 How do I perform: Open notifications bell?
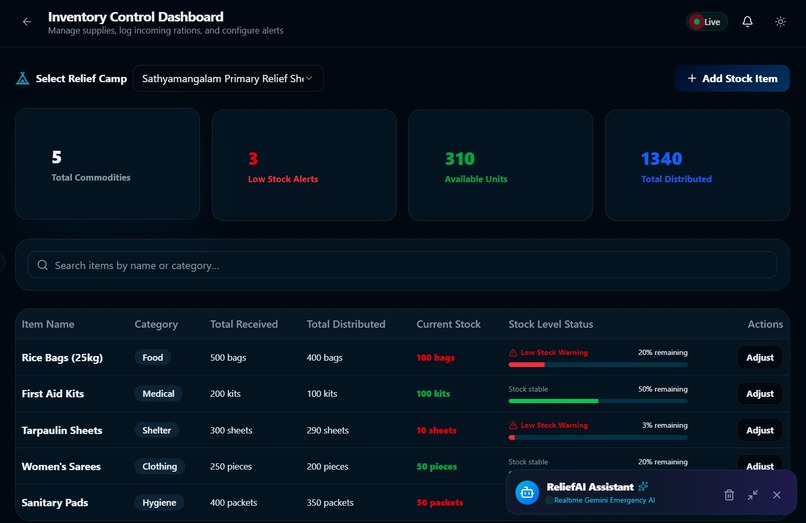click(747, 22)
